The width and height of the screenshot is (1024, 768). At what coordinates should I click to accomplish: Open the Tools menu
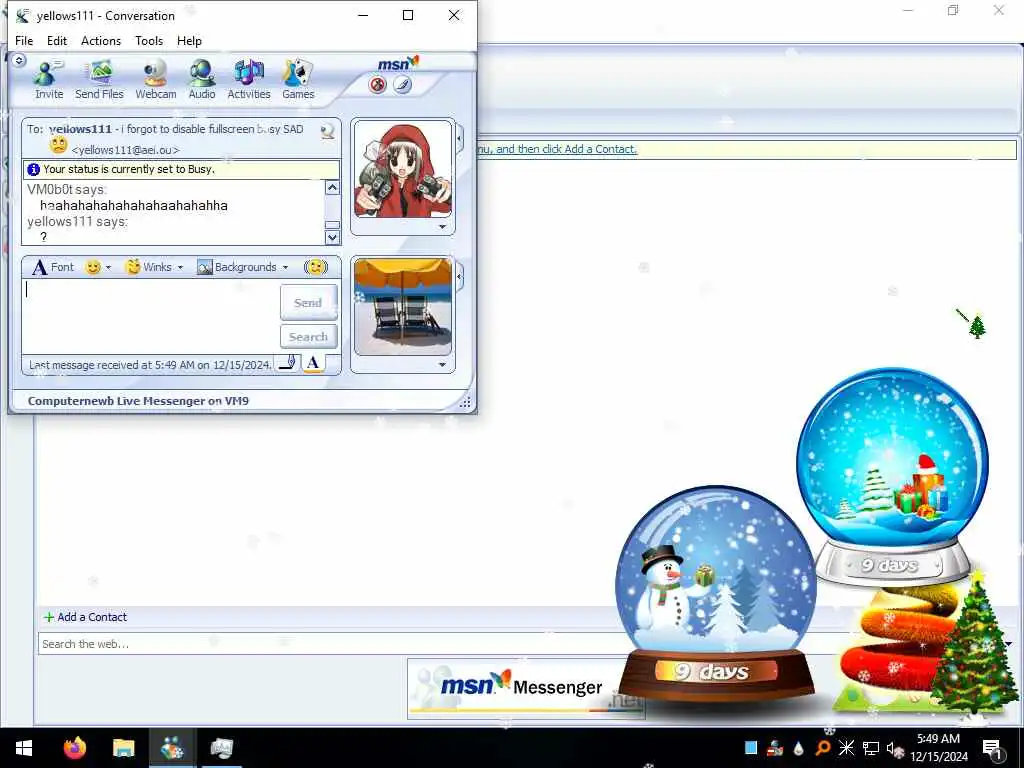tap(149, 40)
